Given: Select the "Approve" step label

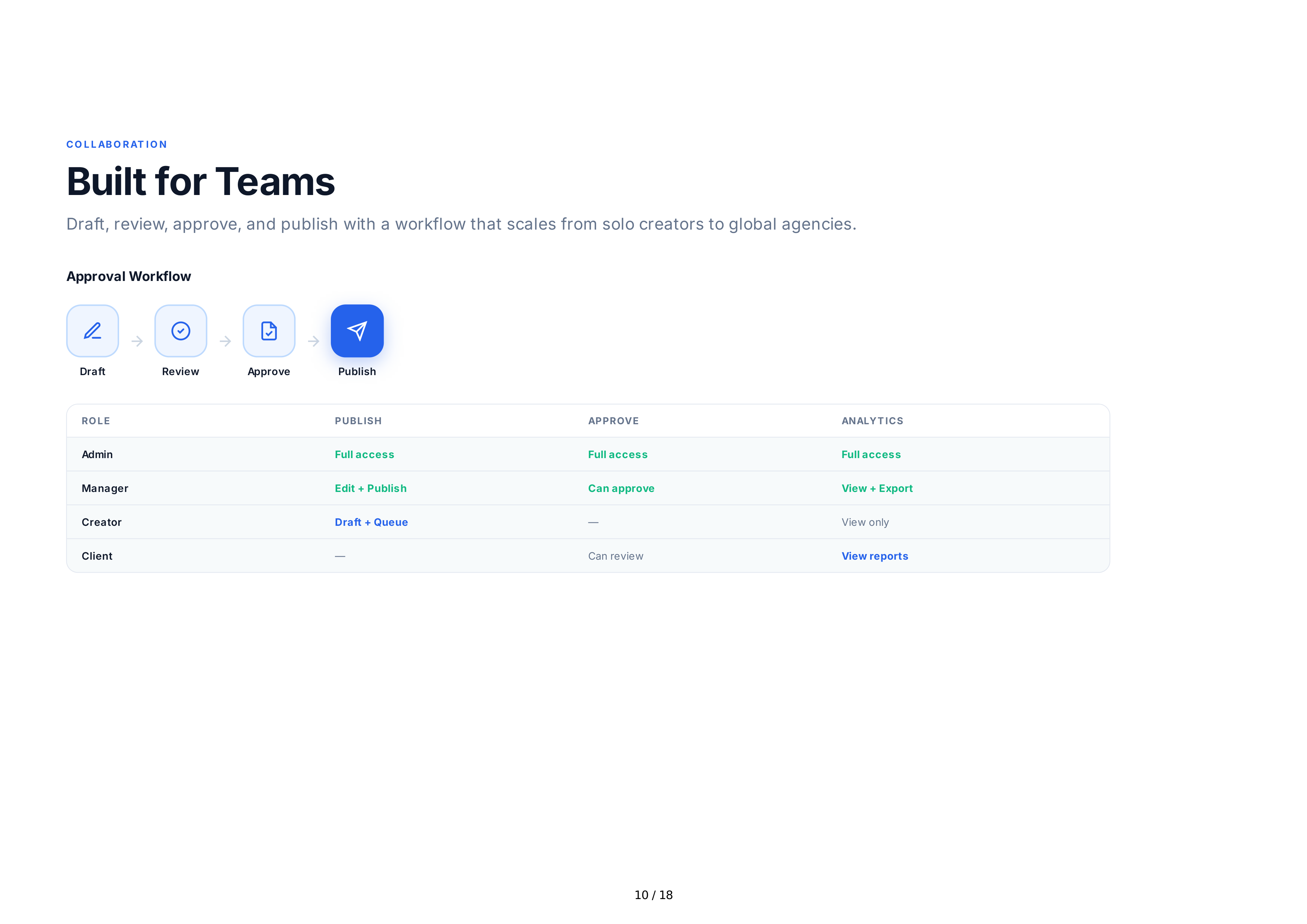Looking at the screenshot, I should (x=269, y=372).
